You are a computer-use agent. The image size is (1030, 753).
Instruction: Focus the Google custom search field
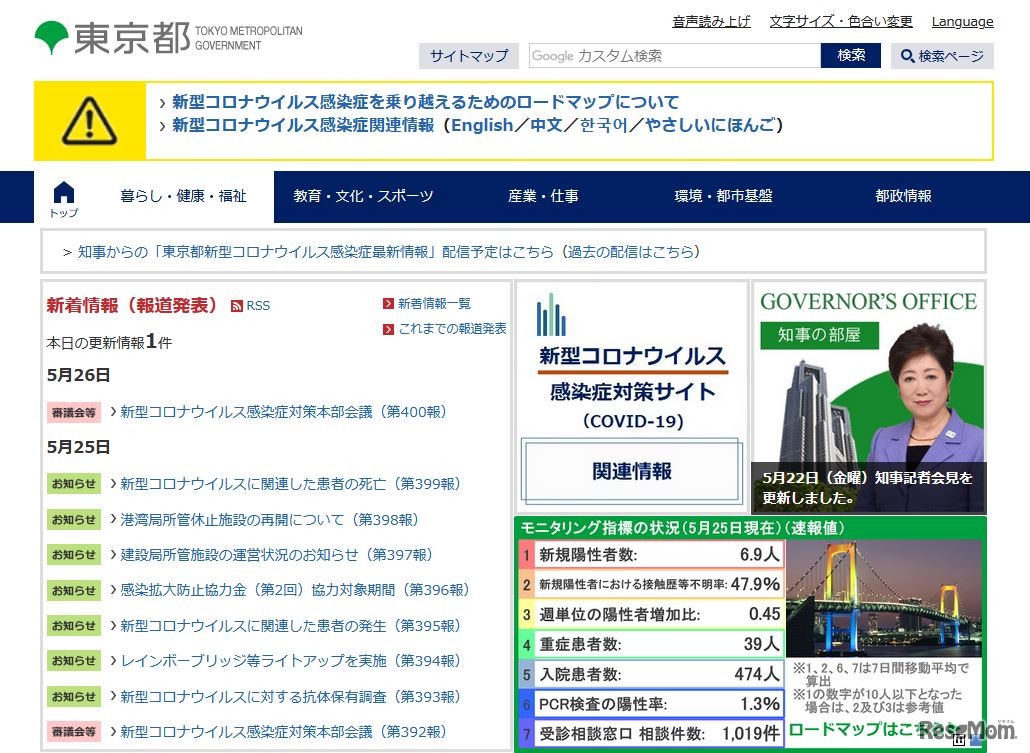pyautogui.click(x=674, y=56)
